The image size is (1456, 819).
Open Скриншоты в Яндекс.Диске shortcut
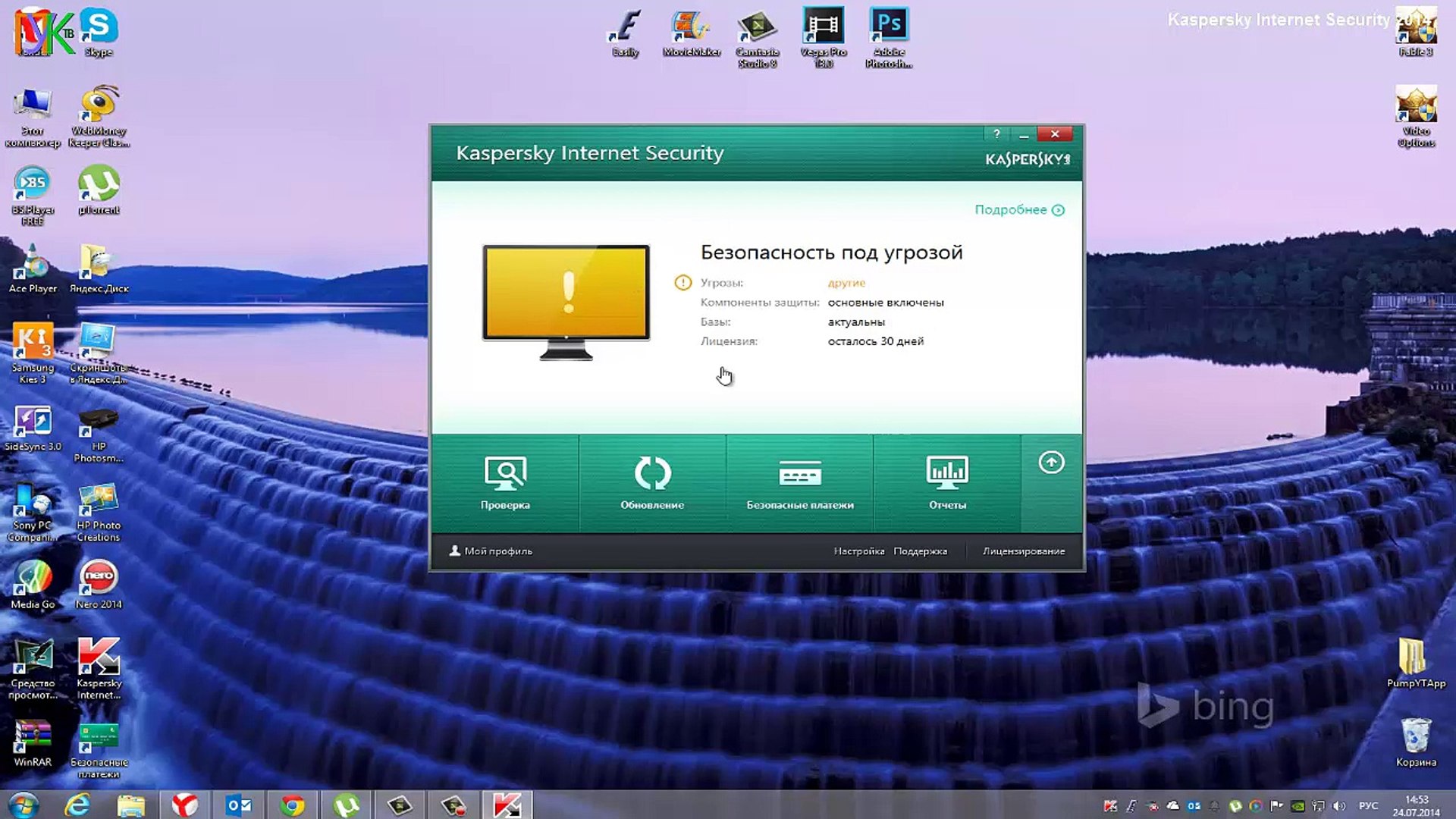point(99,353)
